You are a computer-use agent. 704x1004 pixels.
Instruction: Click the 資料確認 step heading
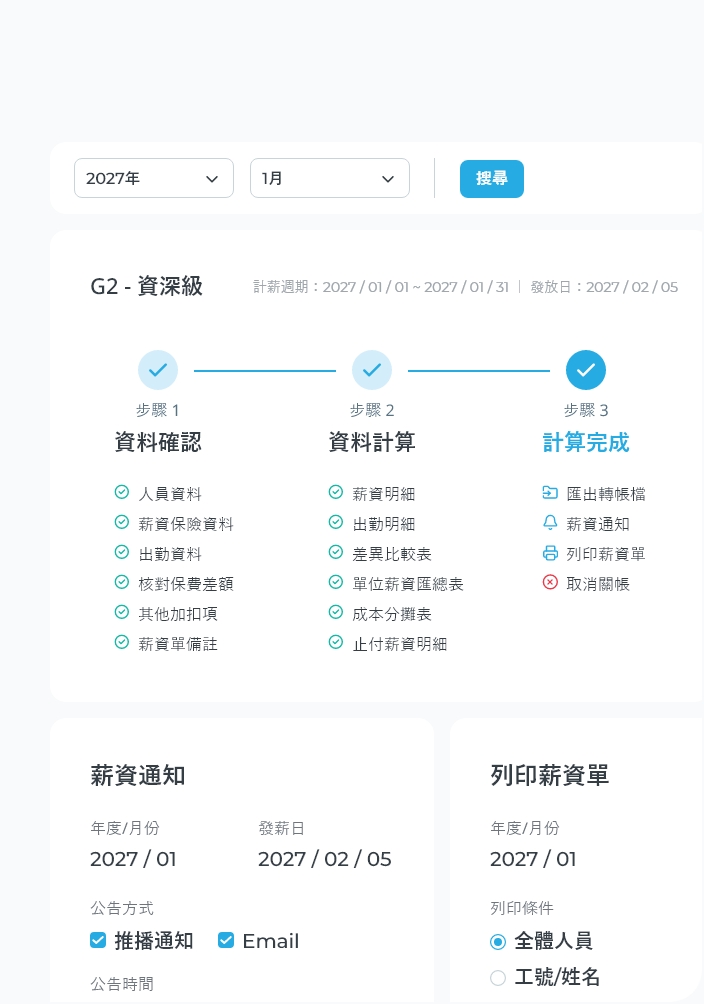158,442
